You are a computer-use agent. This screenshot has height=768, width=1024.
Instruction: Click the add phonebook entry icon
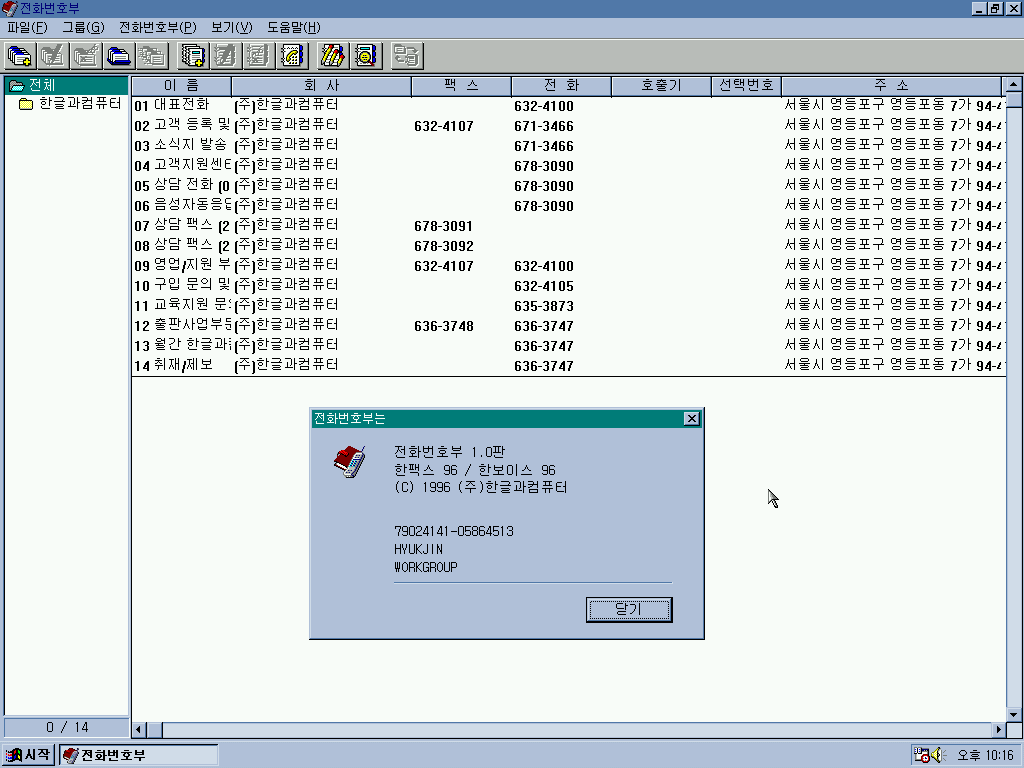(x=193, y=56)
